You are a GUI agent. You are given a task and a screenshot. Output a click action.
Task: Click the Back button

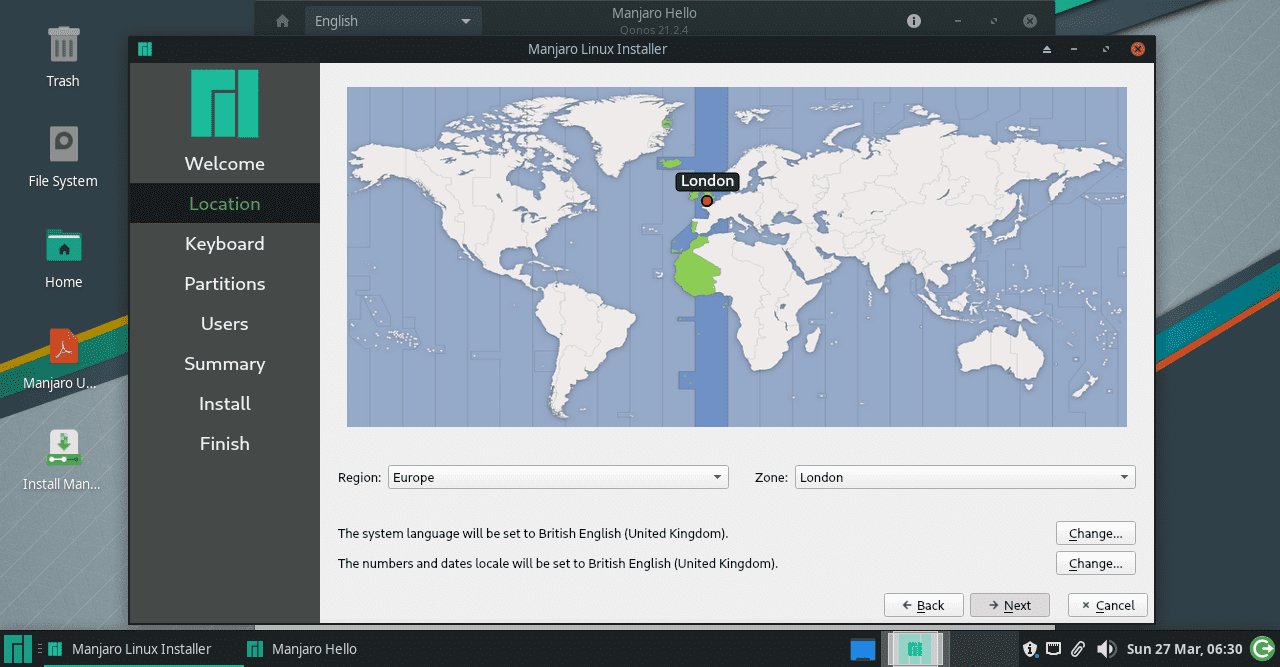point(924,605)
